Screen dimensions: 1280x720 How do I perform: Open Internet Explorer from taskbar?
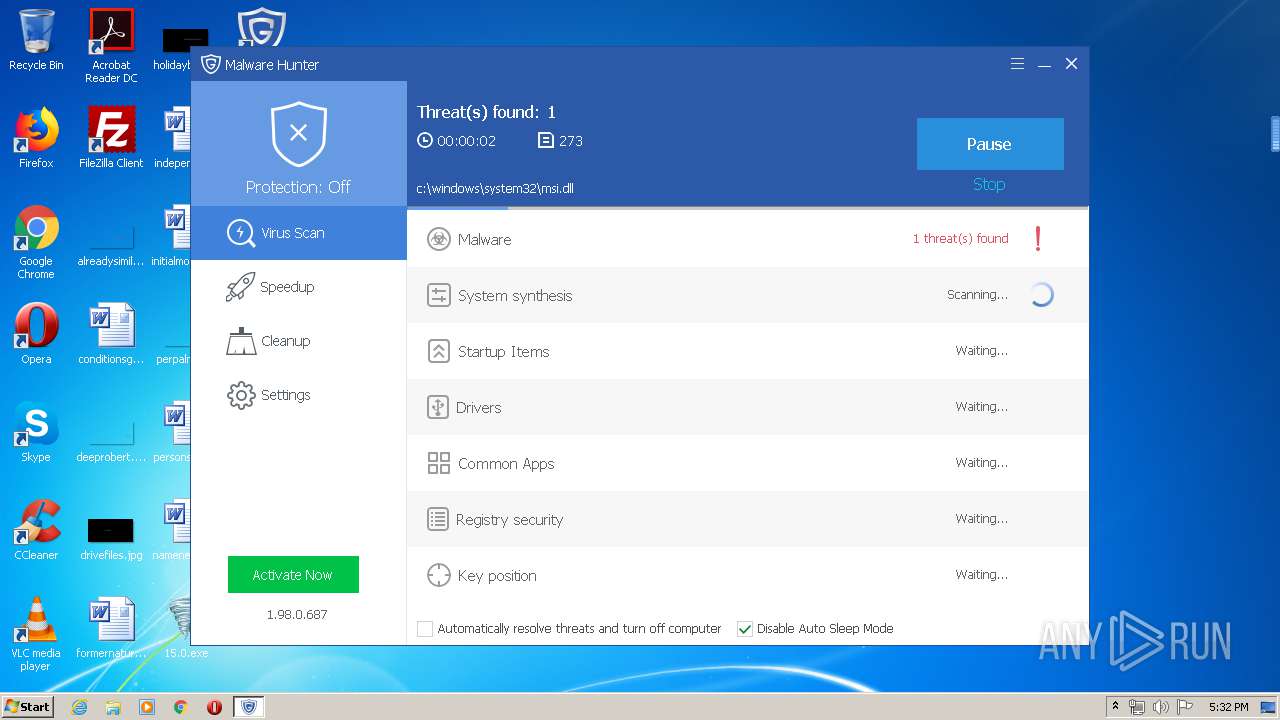(x=79, y=707)
